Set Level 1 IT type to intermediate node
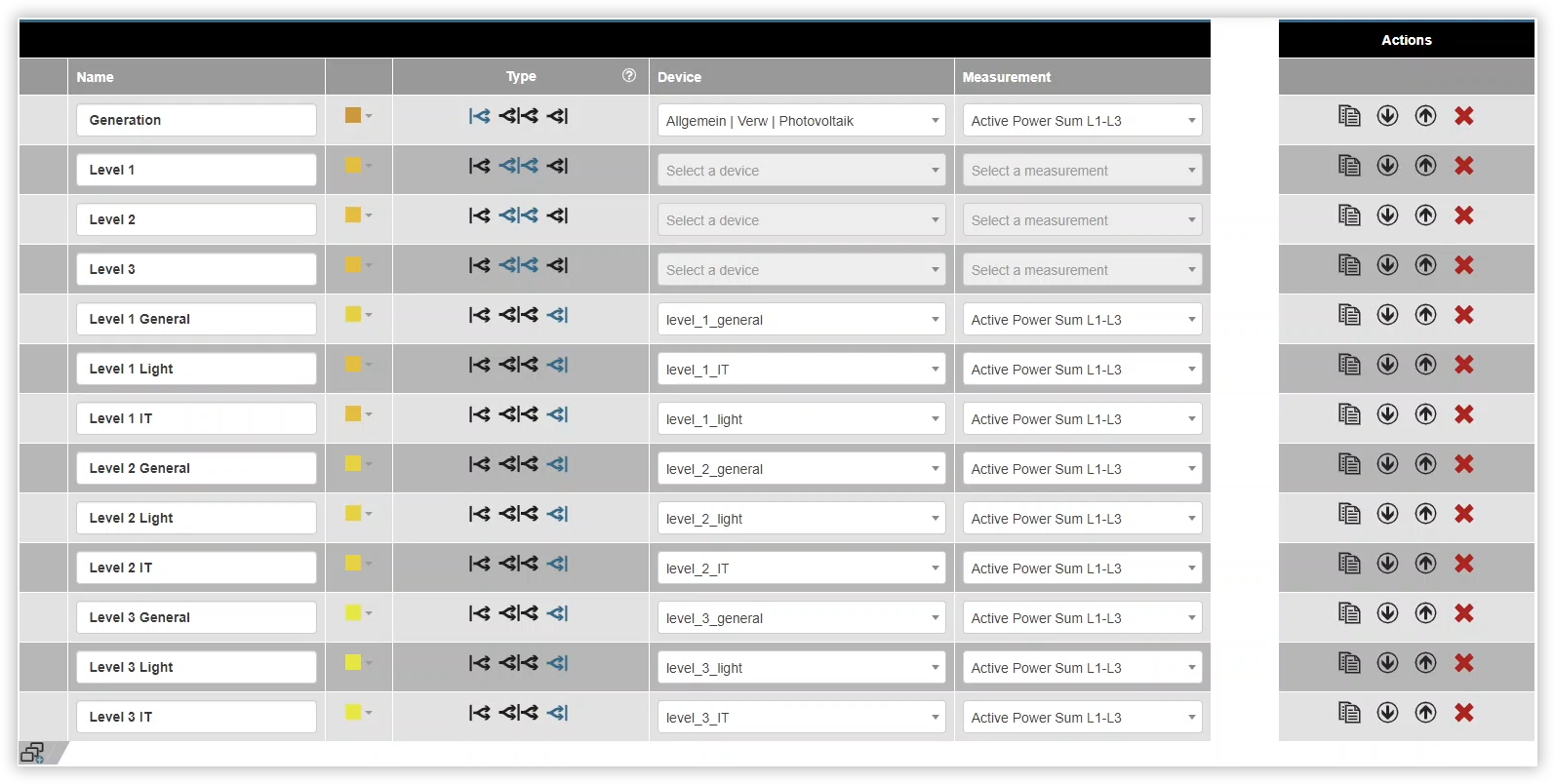Image resolution: width=1555 pixels, height=784 pixels. [x=518, y=414]
